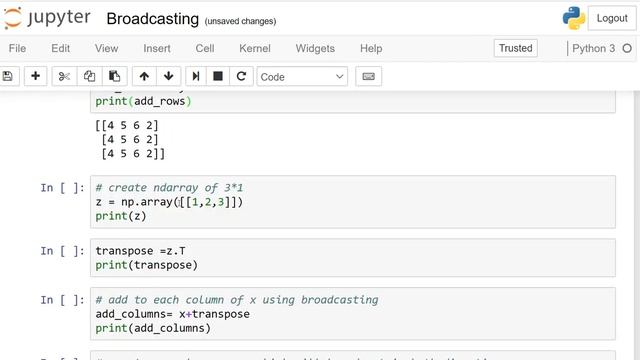Click the unsaved changes status text
The height and width of the screenshot is (360, 640).
[x=240, y=21]
